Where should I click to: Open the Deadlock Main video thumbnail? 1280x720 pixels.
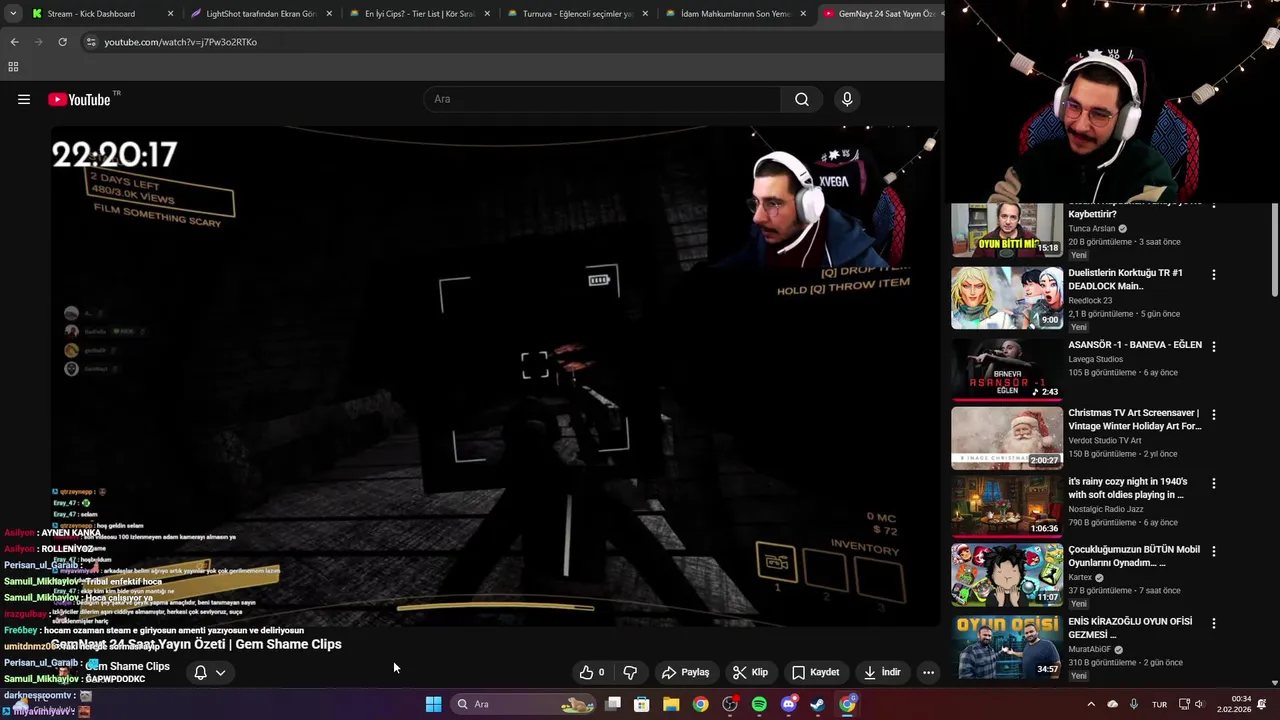[x=1007, y=297]
